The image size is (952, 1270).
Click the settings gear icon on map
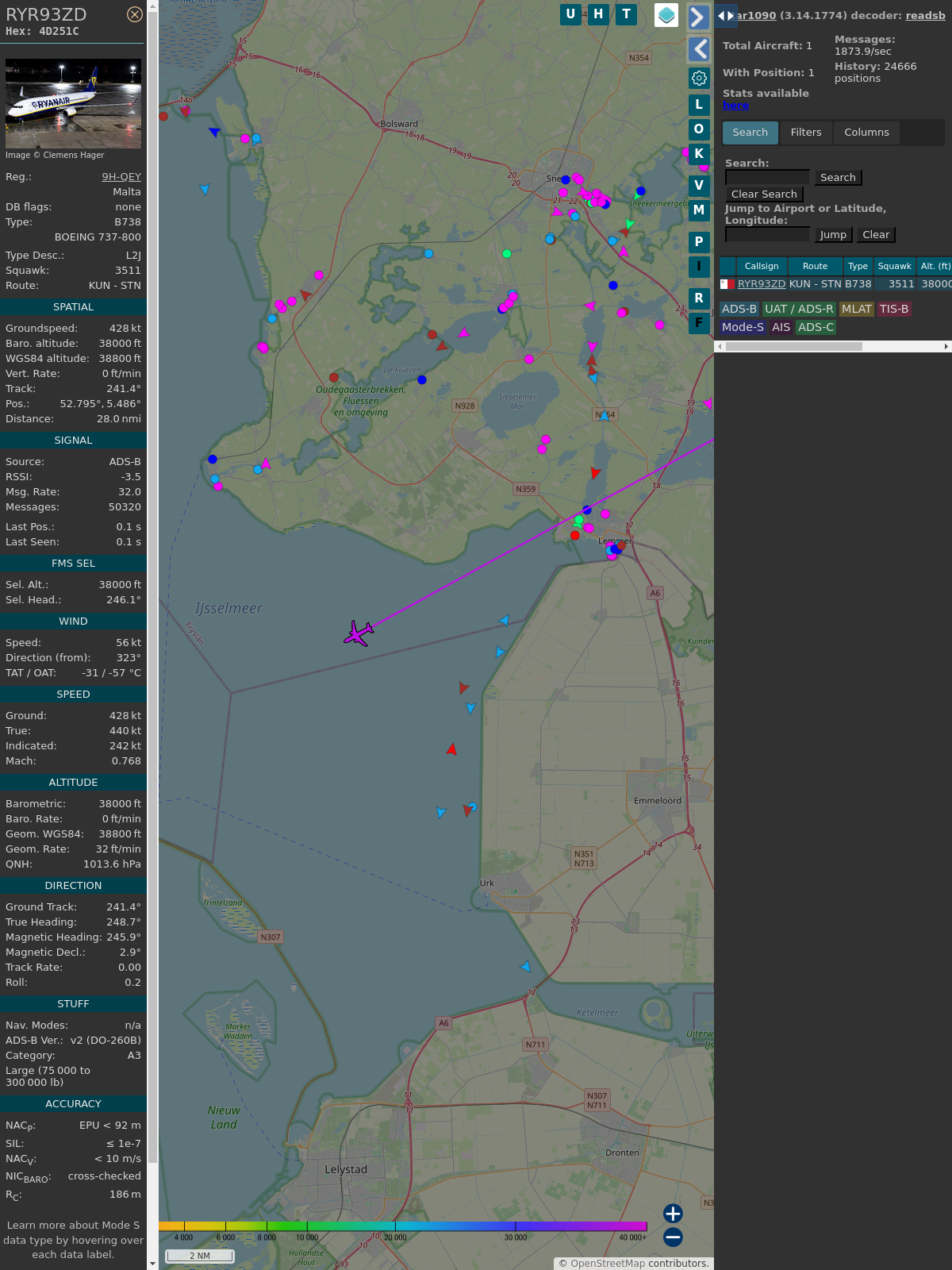pyautogui.click(x=699, y=78)
